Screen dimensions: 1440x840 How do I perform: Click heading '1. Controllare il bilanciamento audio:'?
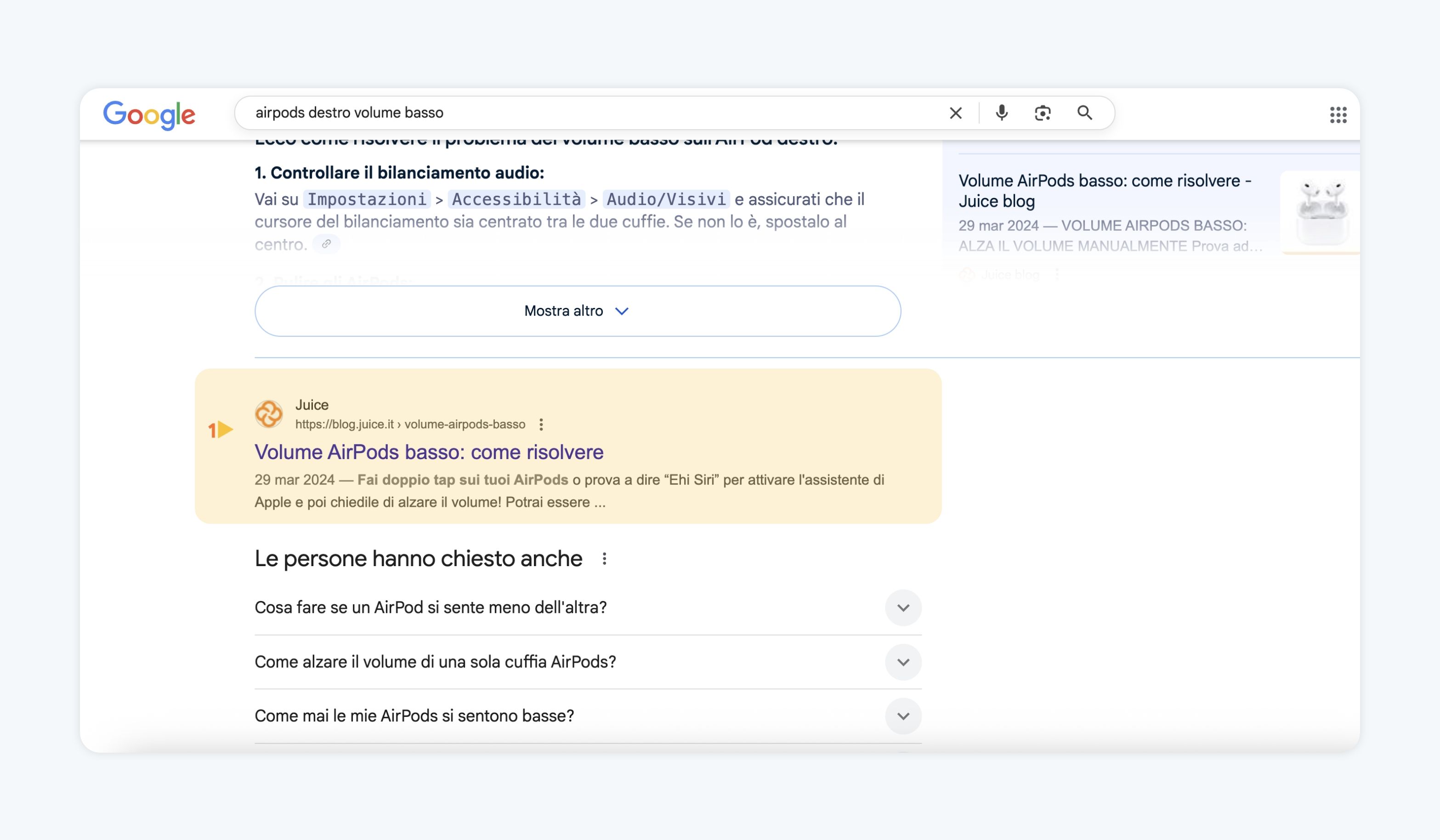[399, 173]
